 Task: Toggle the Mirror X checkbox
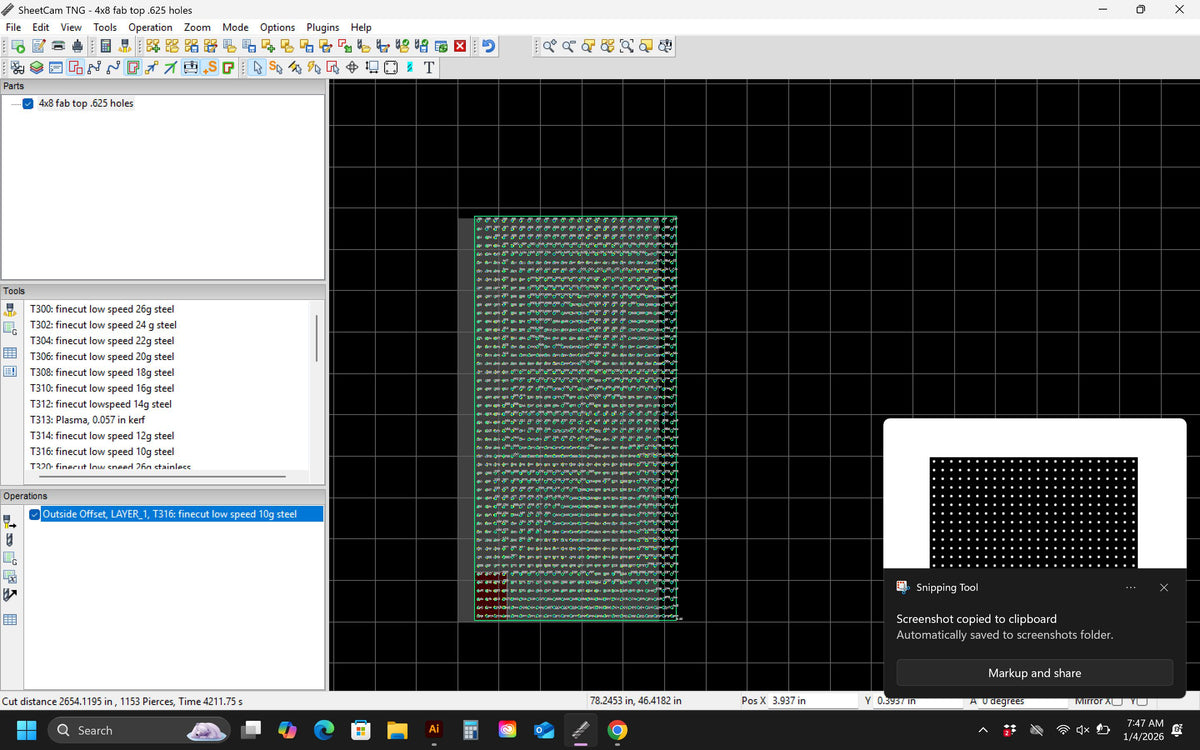(x=1116, y=701)
